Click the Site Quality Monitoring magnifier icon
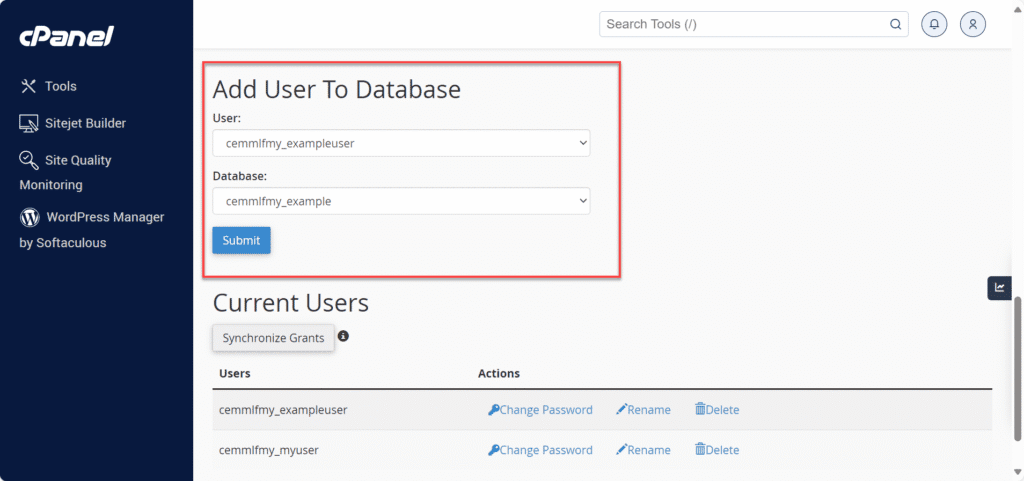This screenshot has width=1024, height=481. [28, 160]
